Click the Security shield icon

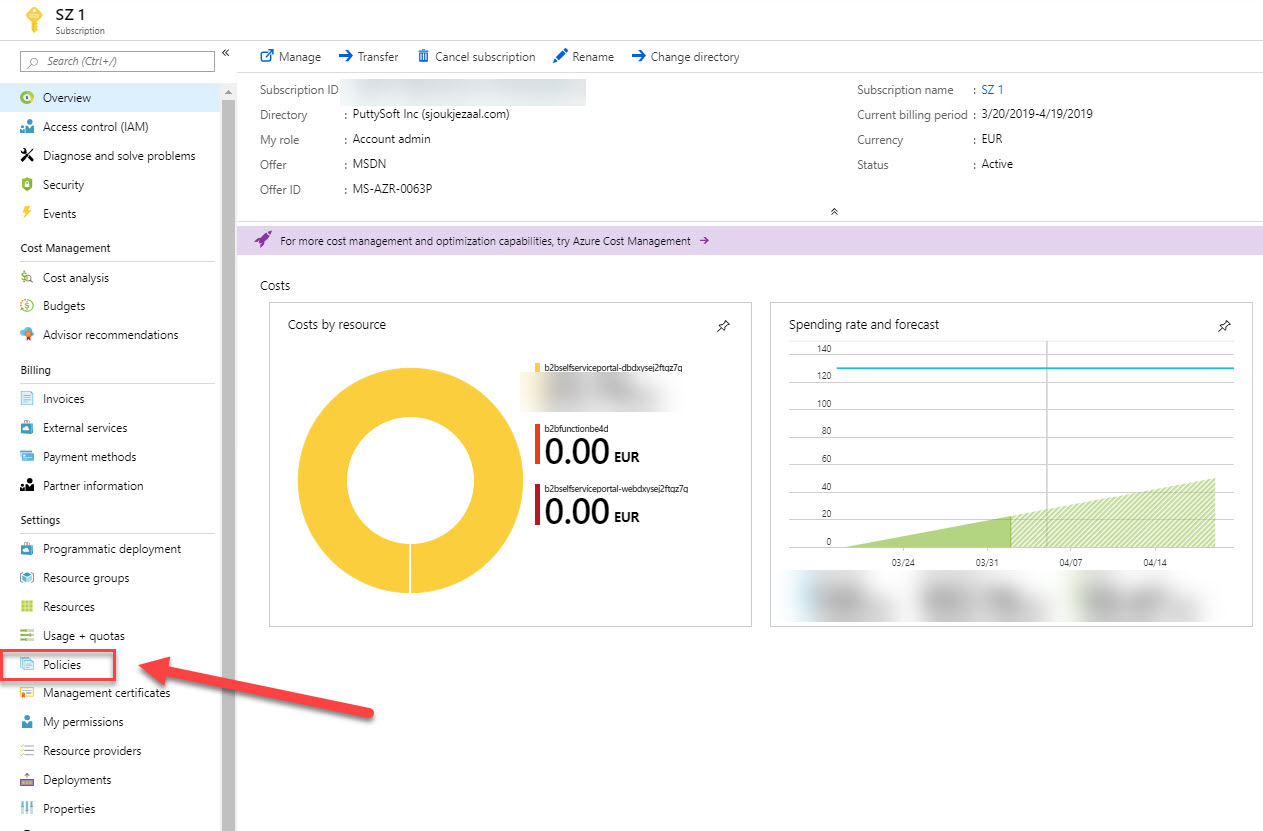(x=27, y=185)
